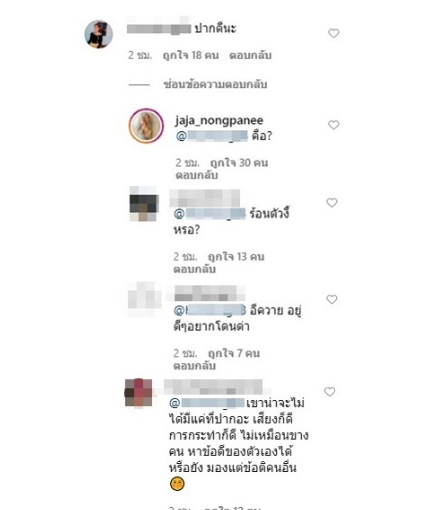
Task: Like jaja_nongpanee's reply with the heart
Action: (x=334, y=125)
